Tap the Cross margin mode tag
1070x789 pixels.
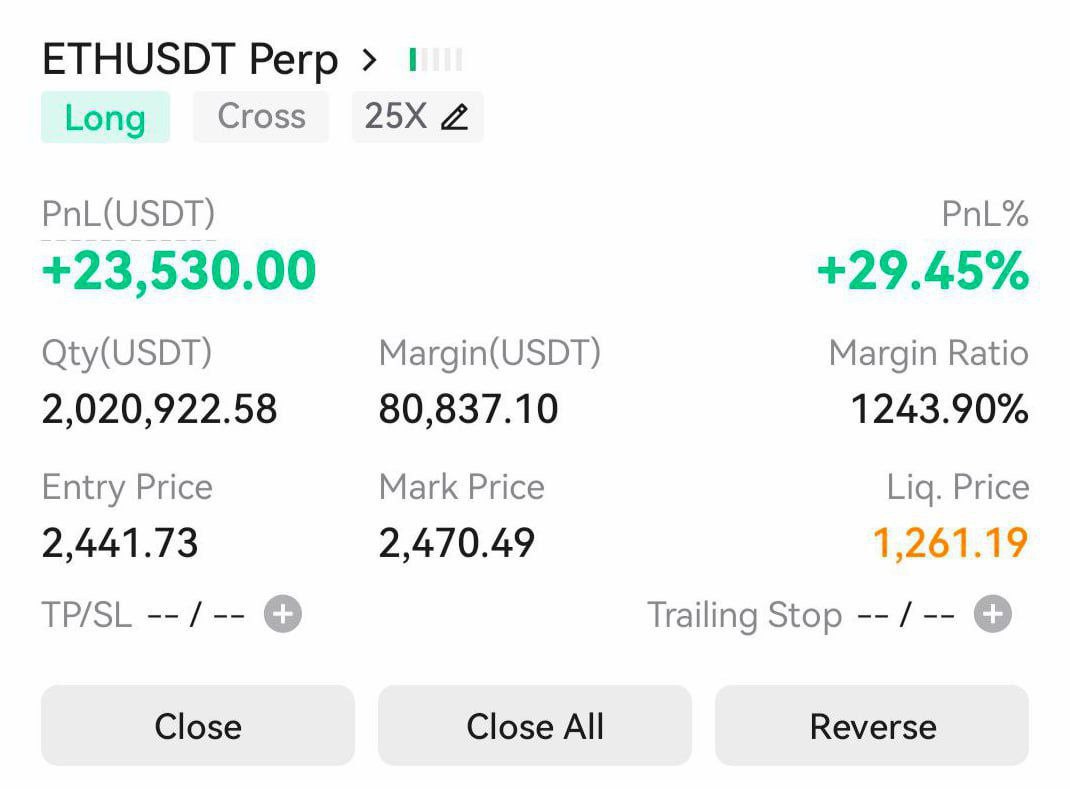(261, 117)
